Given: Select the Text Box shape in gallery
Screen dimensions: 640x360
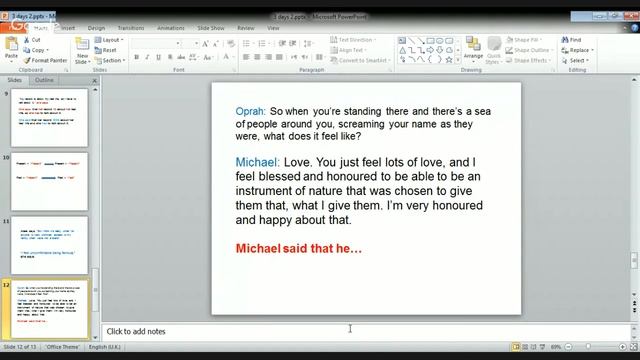Looking at the screenshot, I should [x=402, y=40].
